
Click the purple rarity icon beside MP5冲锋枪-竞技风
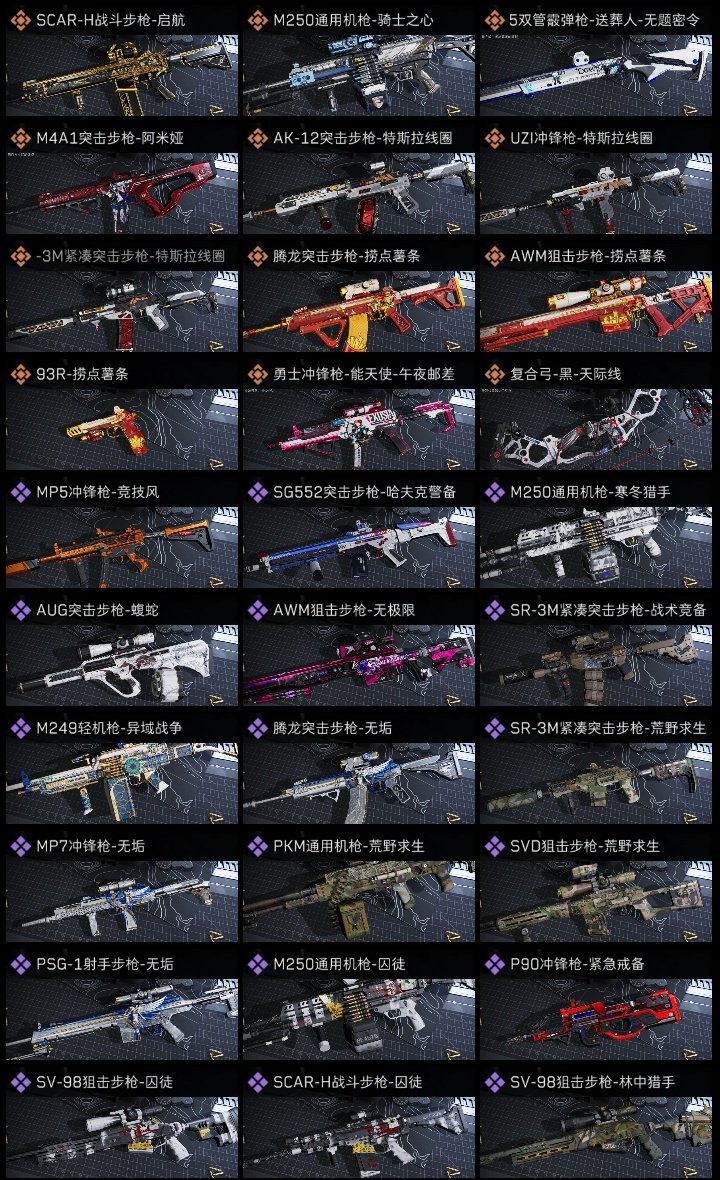tap(20, 492)
